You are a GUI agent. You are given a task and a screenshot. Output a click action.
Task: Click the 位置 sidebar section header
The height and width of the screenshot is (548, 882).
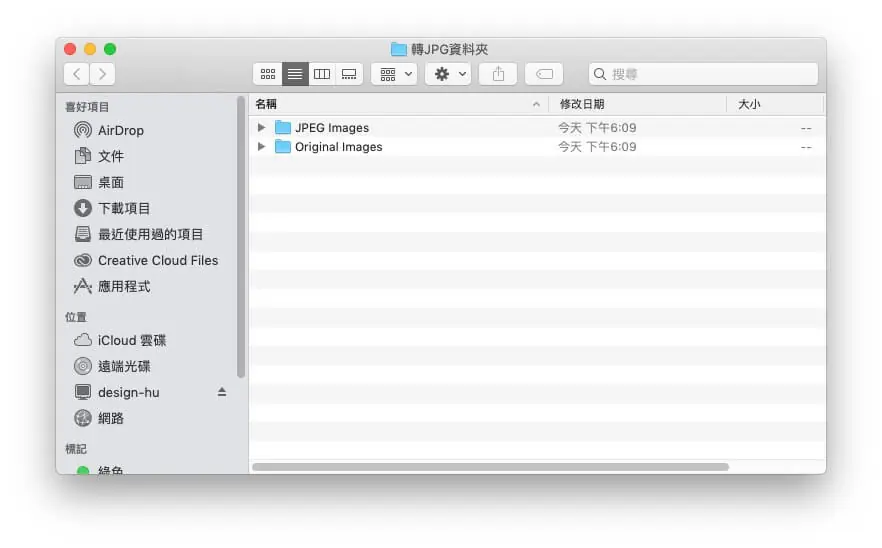76,317
